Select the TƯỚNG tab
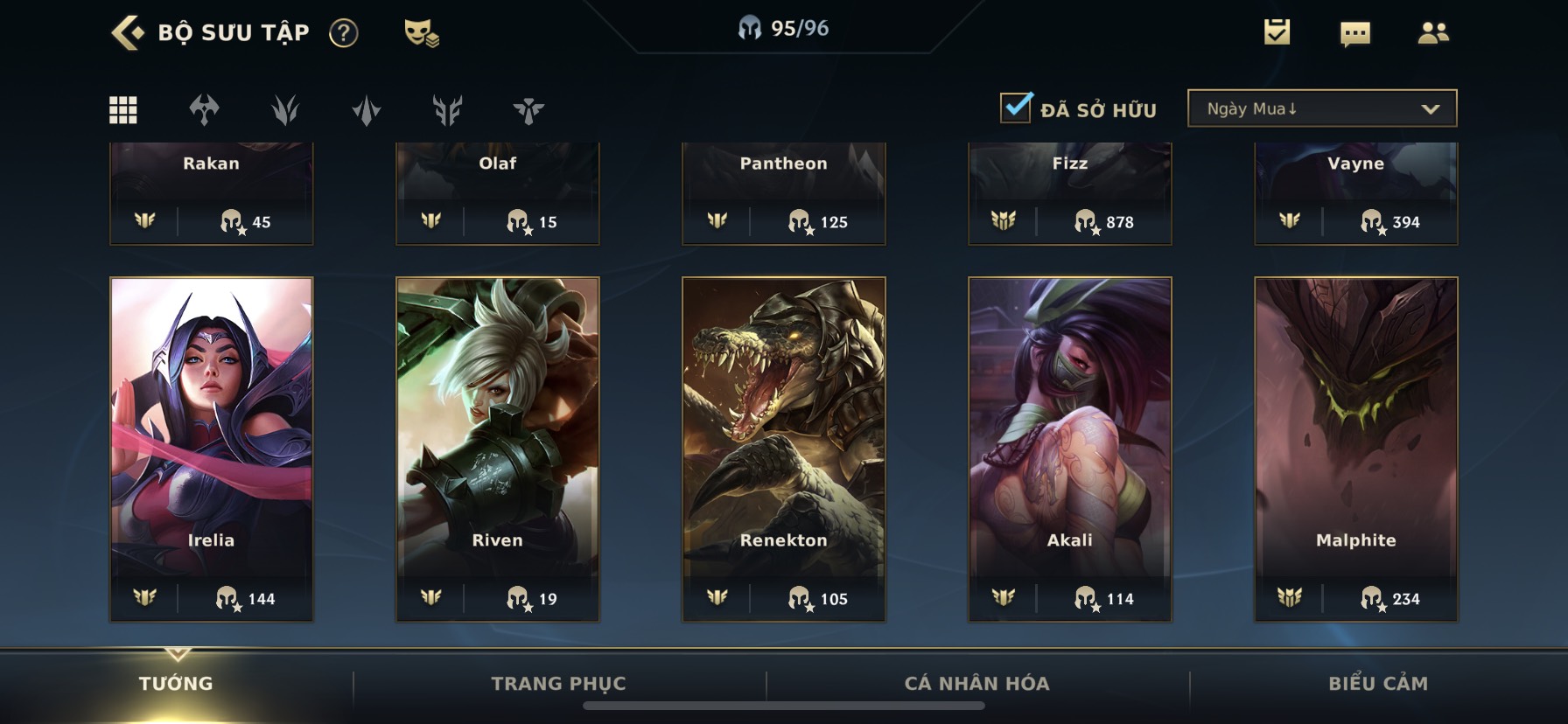Image resolution: width=1568 pixels, height=724 pixels. 176,684
